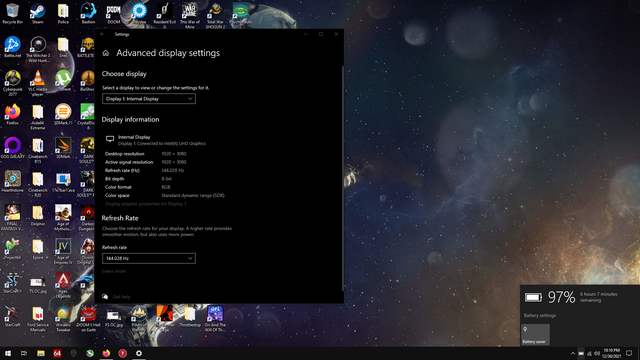Viewport: 640px width, 360px height.
Task: Launch the StarCraft II shortcut
Action: (12, 282)
